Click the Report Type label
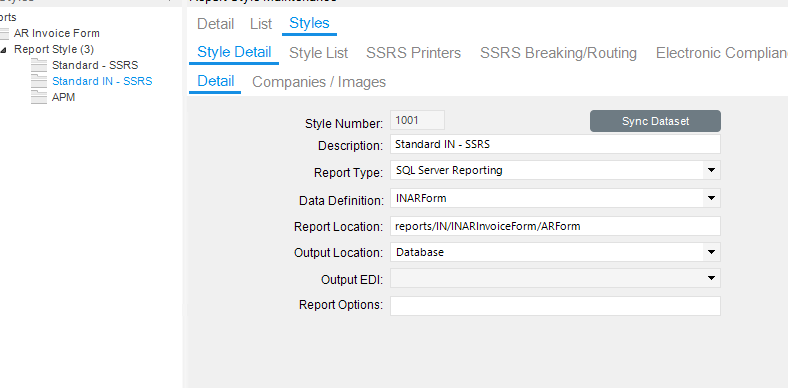The height and width of the screenshot is (388, 788). (x=348, y=173)
